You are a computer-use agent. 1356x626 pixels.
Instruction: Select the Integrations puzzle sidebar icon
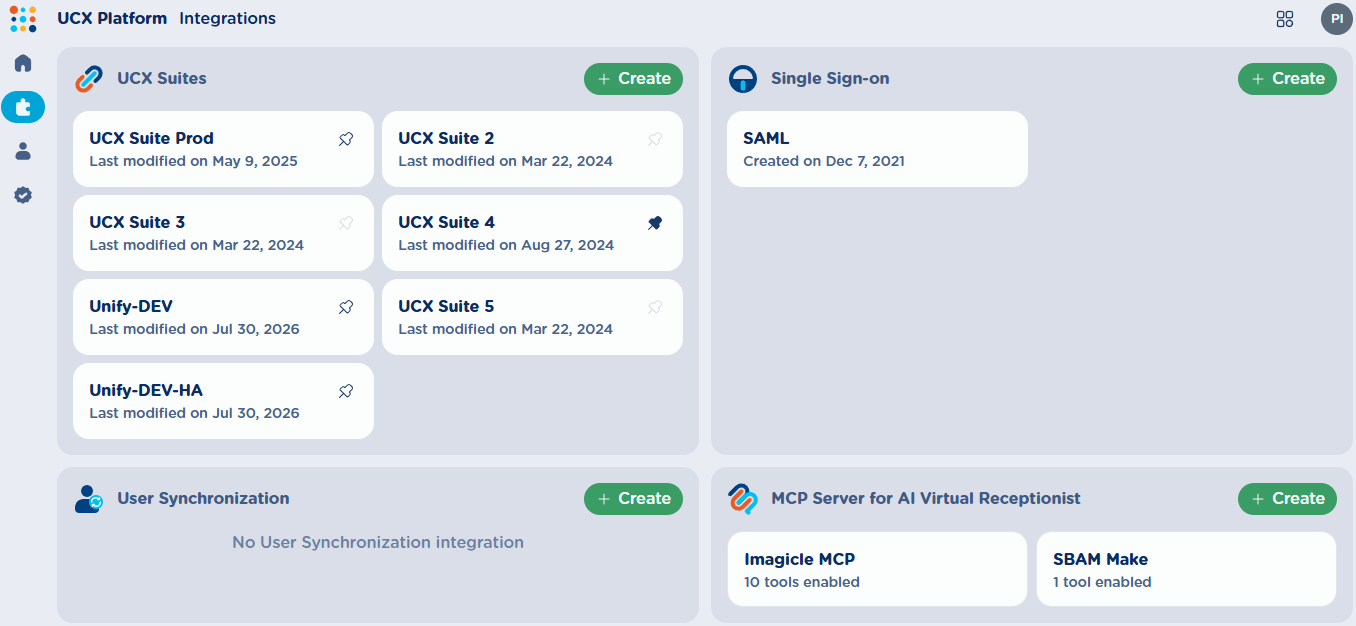[23, 107]
